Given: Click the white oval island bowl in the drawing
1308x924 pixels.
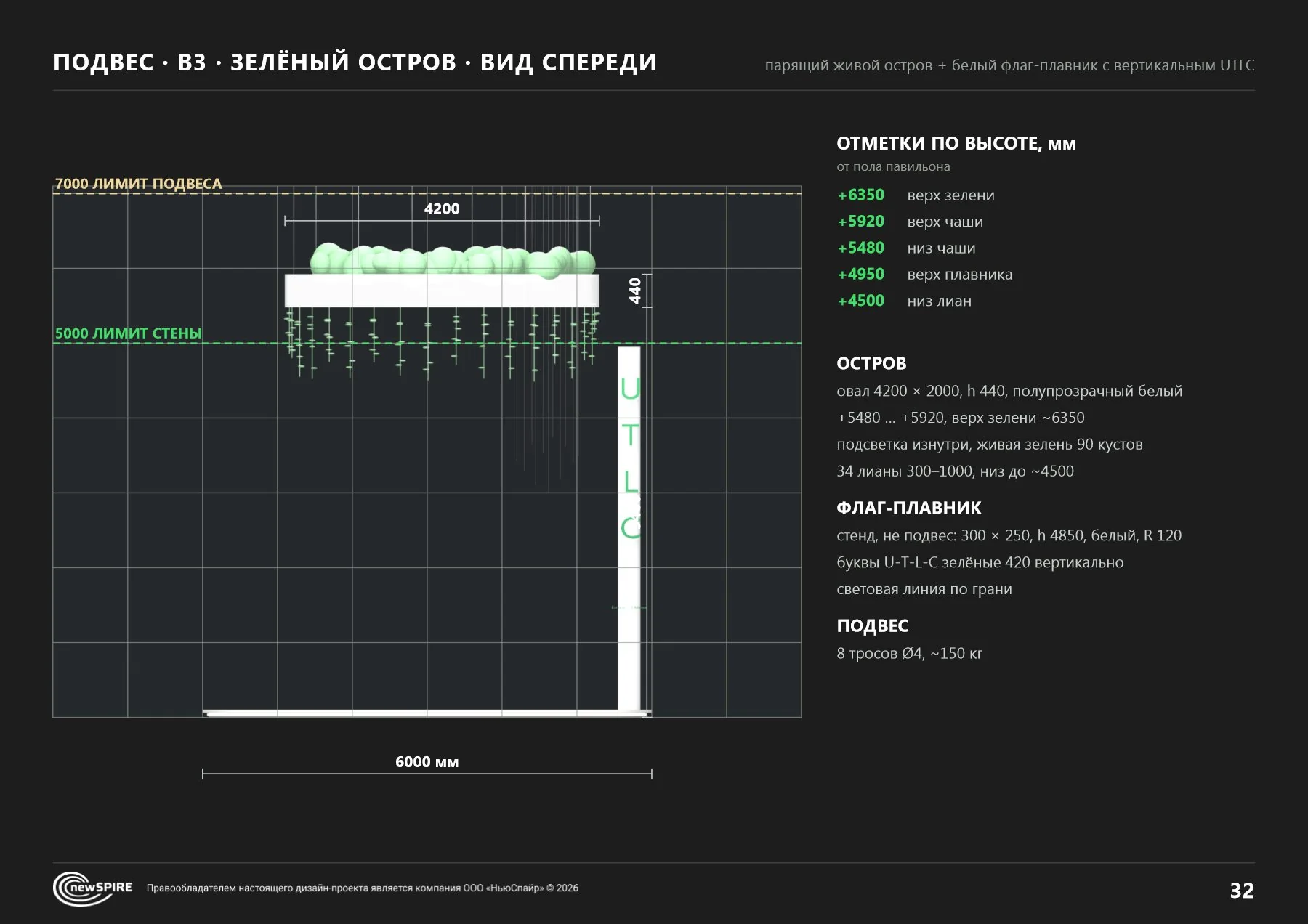Looking at the screenshot, I should 442,291.
